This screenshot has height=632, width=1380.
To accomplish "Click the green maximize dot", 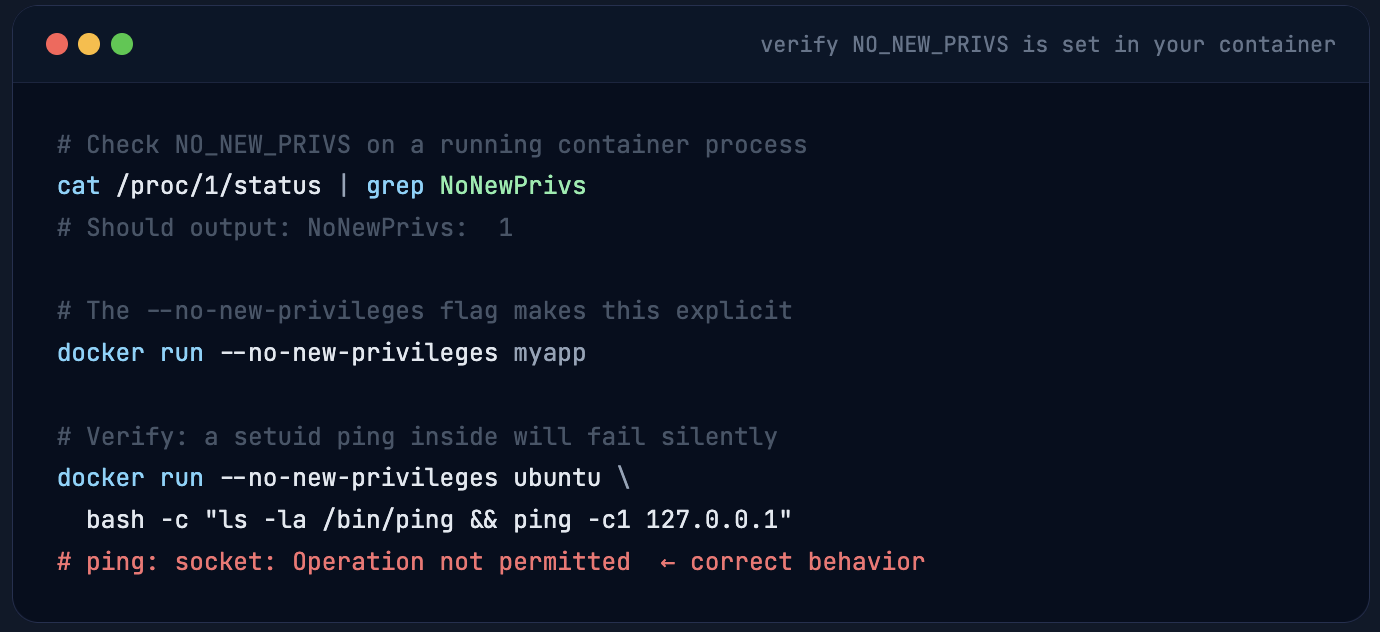I will pos(122,44).
